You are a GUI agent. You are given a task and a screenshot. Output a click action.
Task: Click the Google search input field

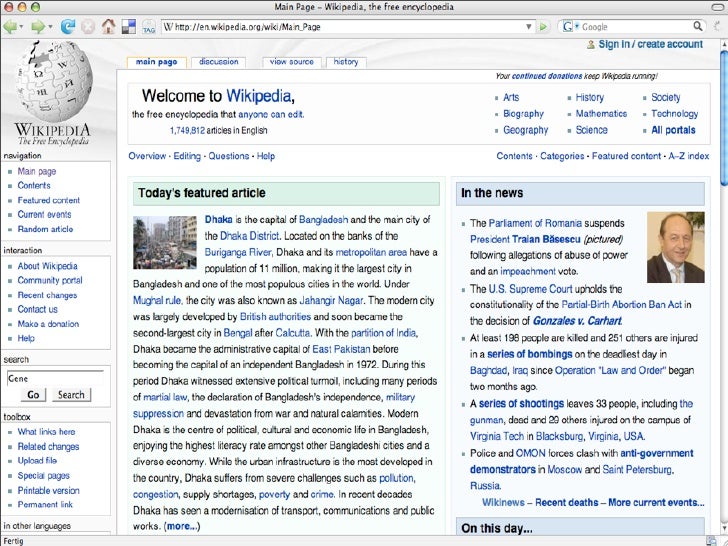(636, 27)
